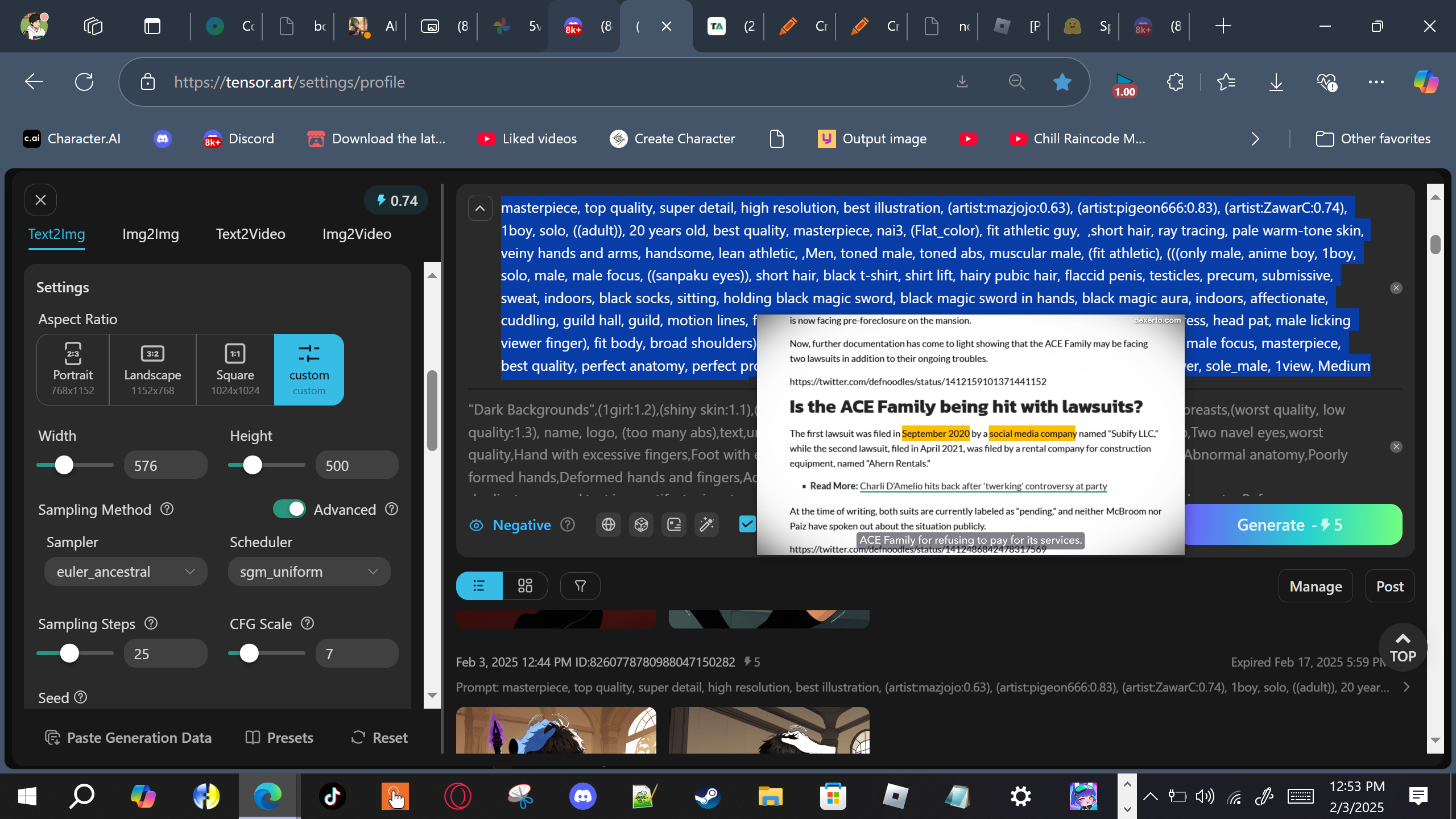The height and width of the screenshot is (819, 1456).
Task: Open the Presets menu
Action: [x=279, y=738]
